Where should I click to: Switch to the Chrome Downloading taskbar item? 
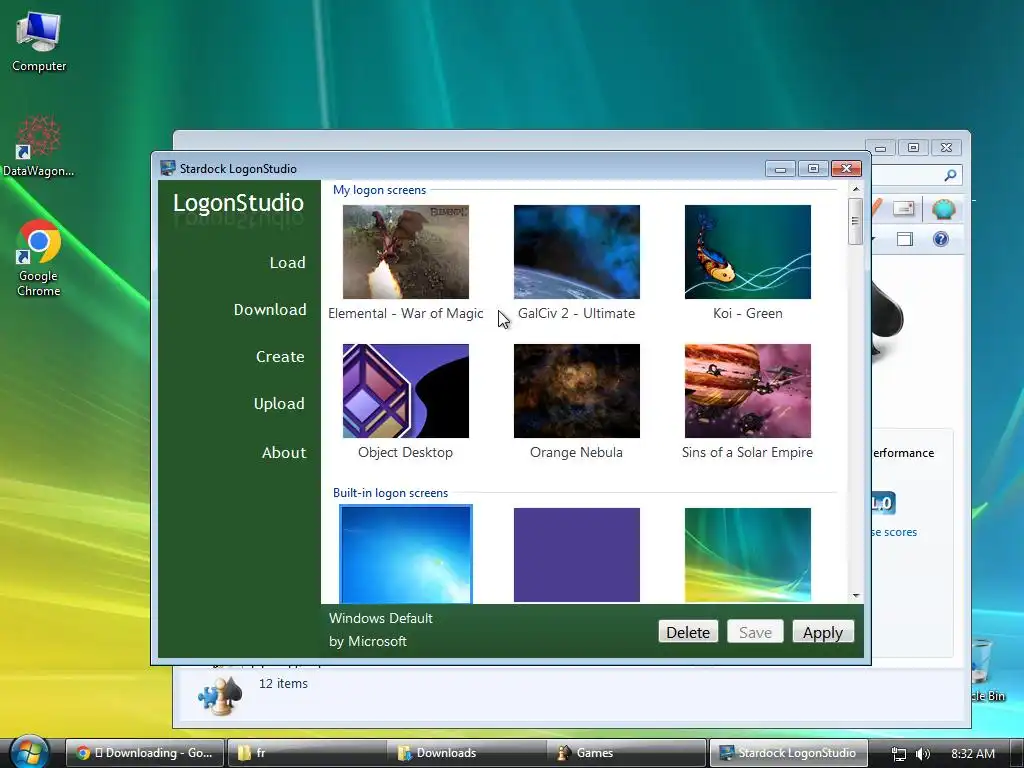click(x=145, y=753)
